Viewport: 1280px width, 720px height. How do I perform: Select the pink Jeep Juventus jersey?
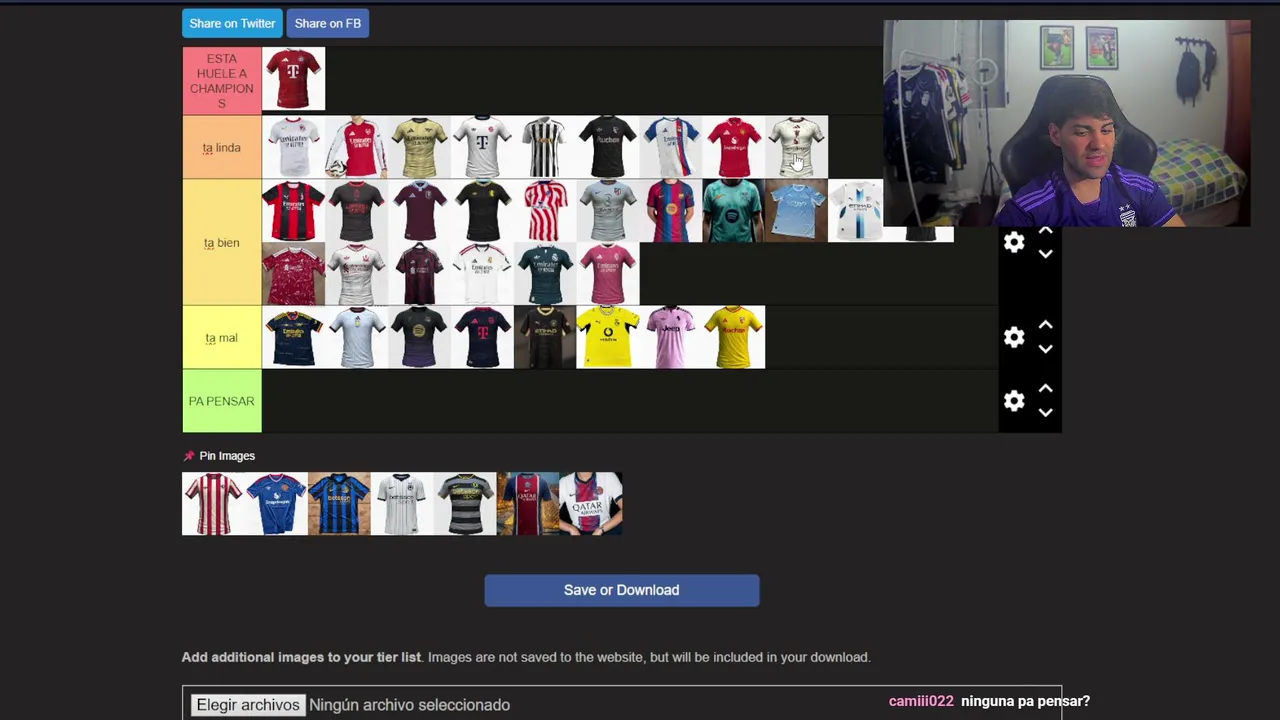671,337
